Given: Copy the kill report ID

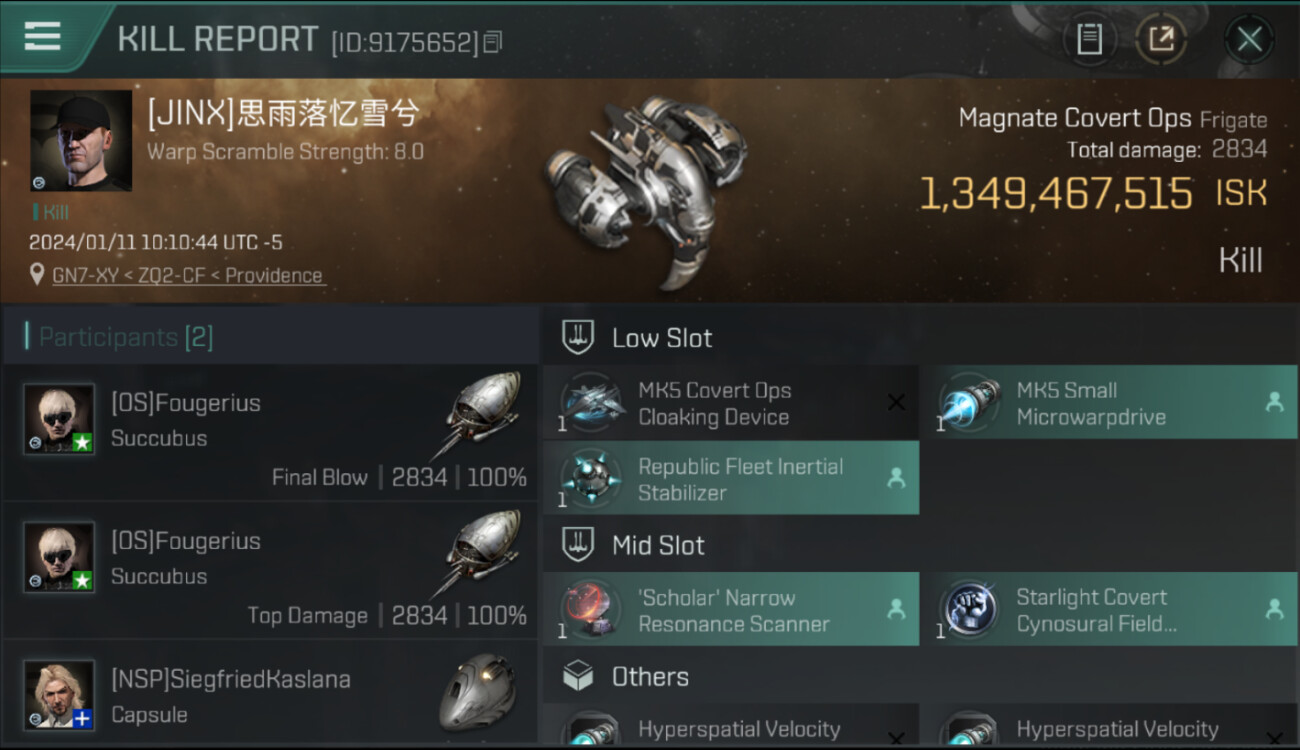Looking at the screenshot, I should 492,42.
